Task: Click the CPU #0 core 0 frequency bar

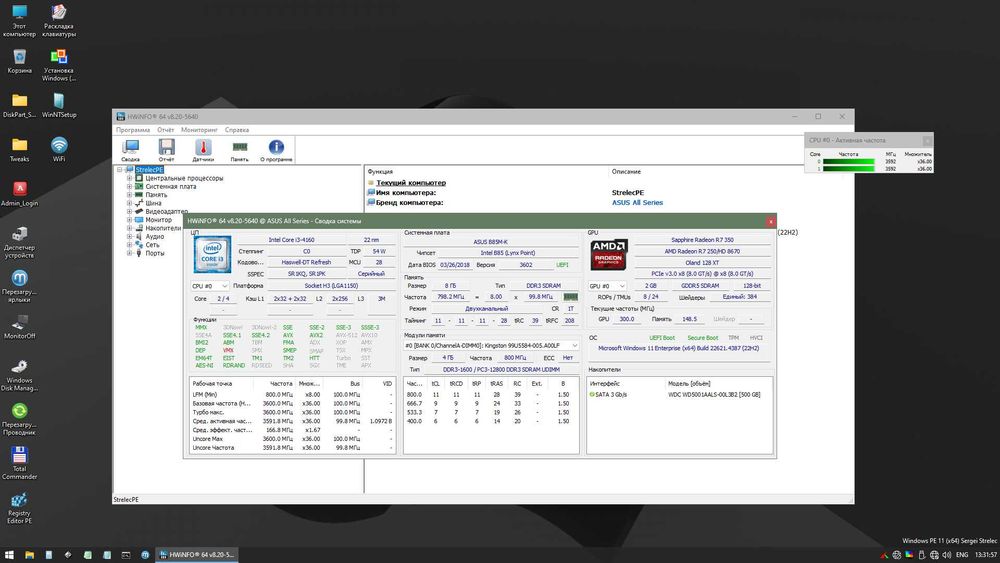Action: coord(848,162)
